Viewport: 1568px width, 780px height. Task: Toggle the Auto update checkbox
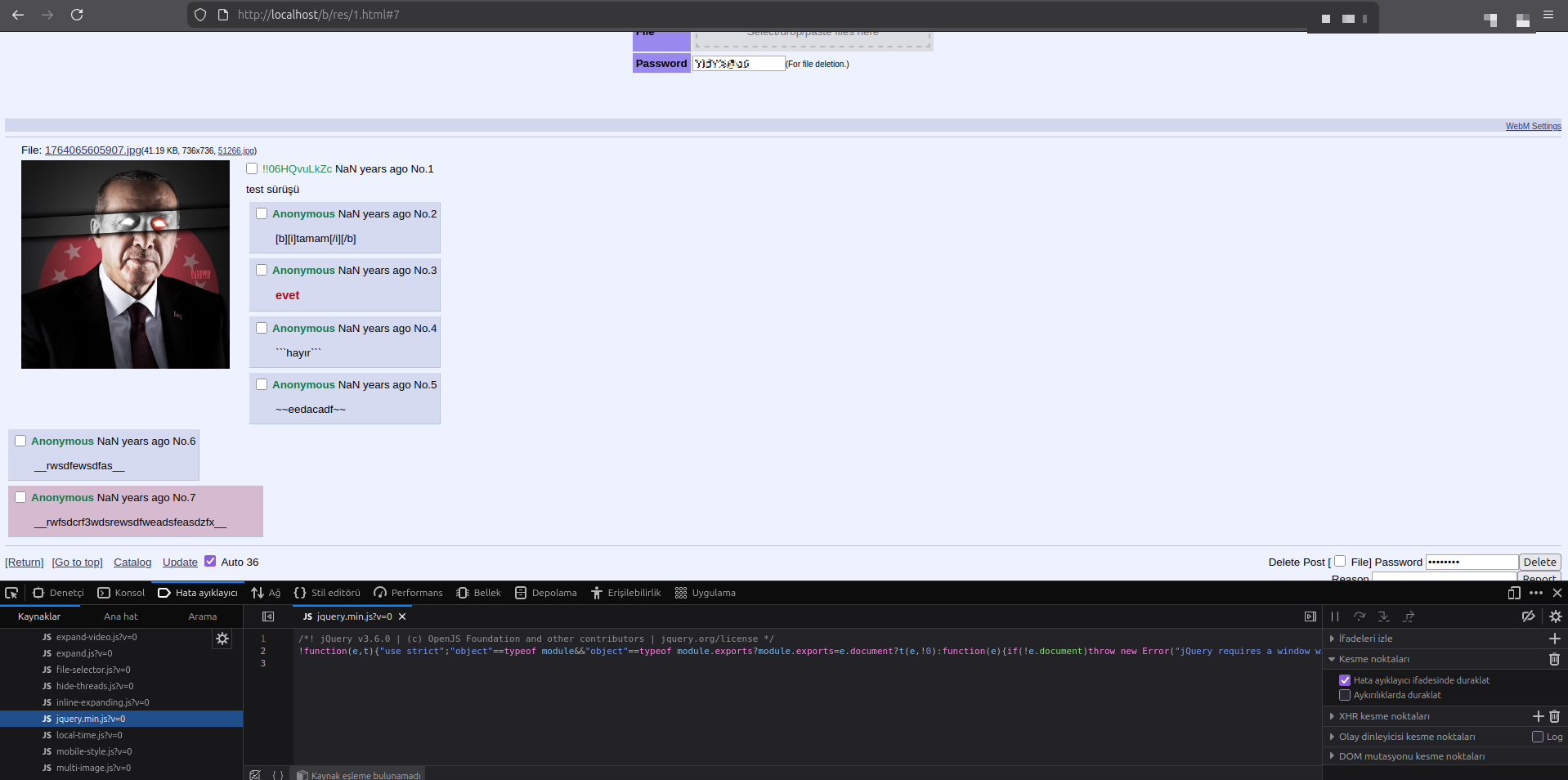(210, 562)
